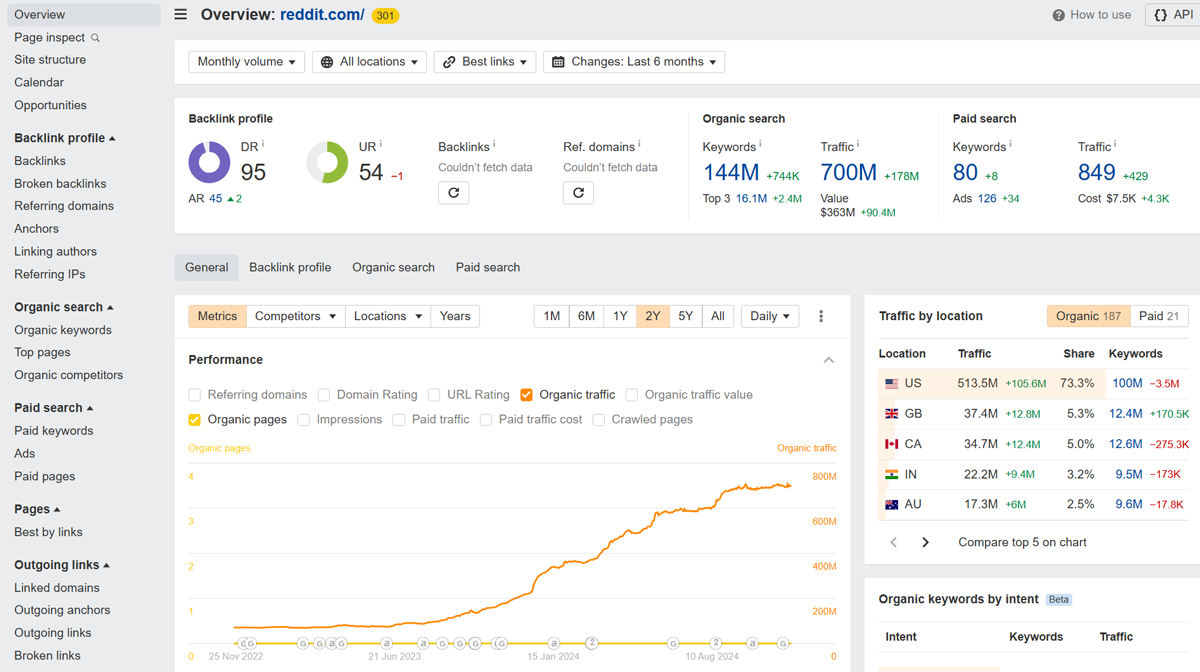Screen dimensions: 1200x672
Task: Open Organic keywords in sidebar
Action: (63, 330)
